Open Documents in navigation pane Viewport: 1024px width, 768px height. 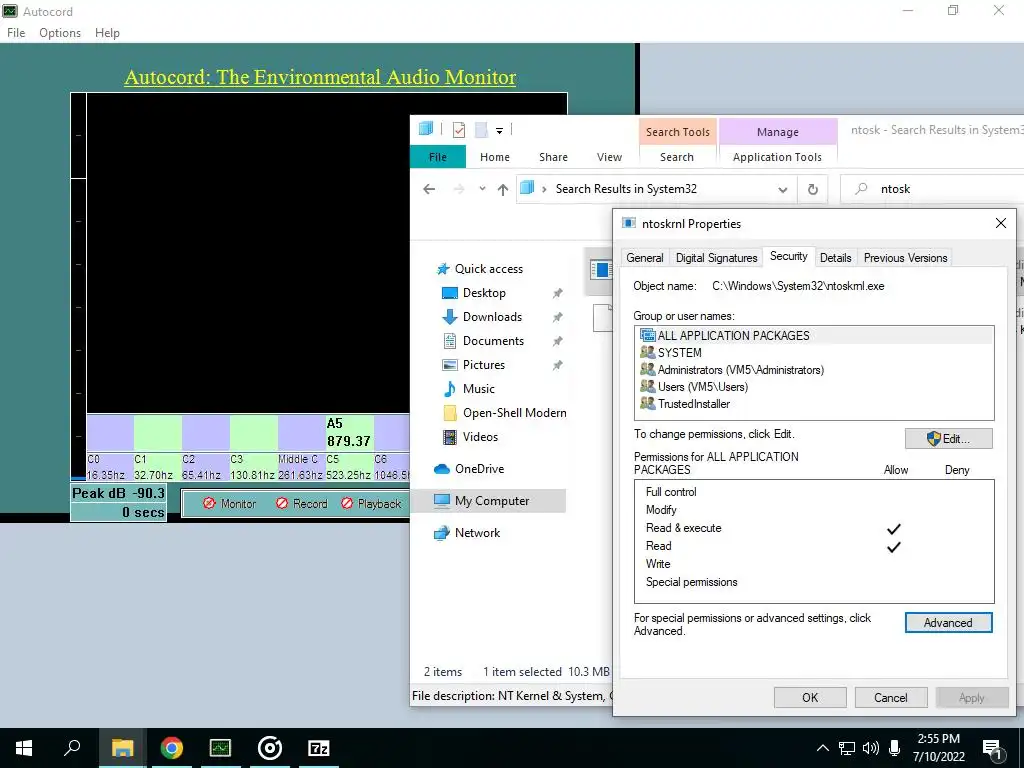tap(493, 341)
